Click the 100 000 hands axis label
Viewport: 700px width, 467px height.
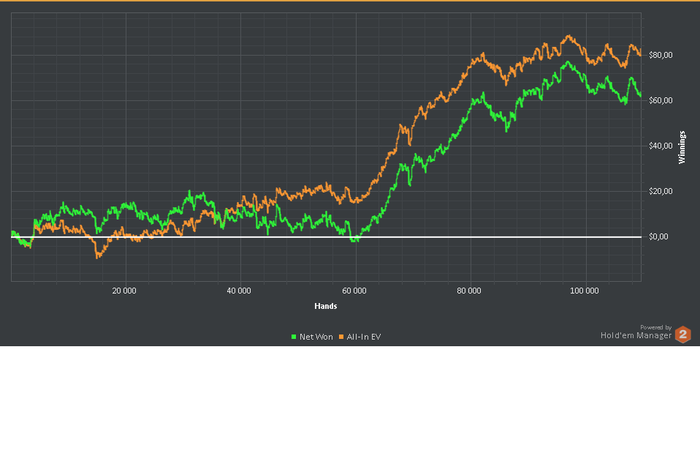(x=584, y=291)
